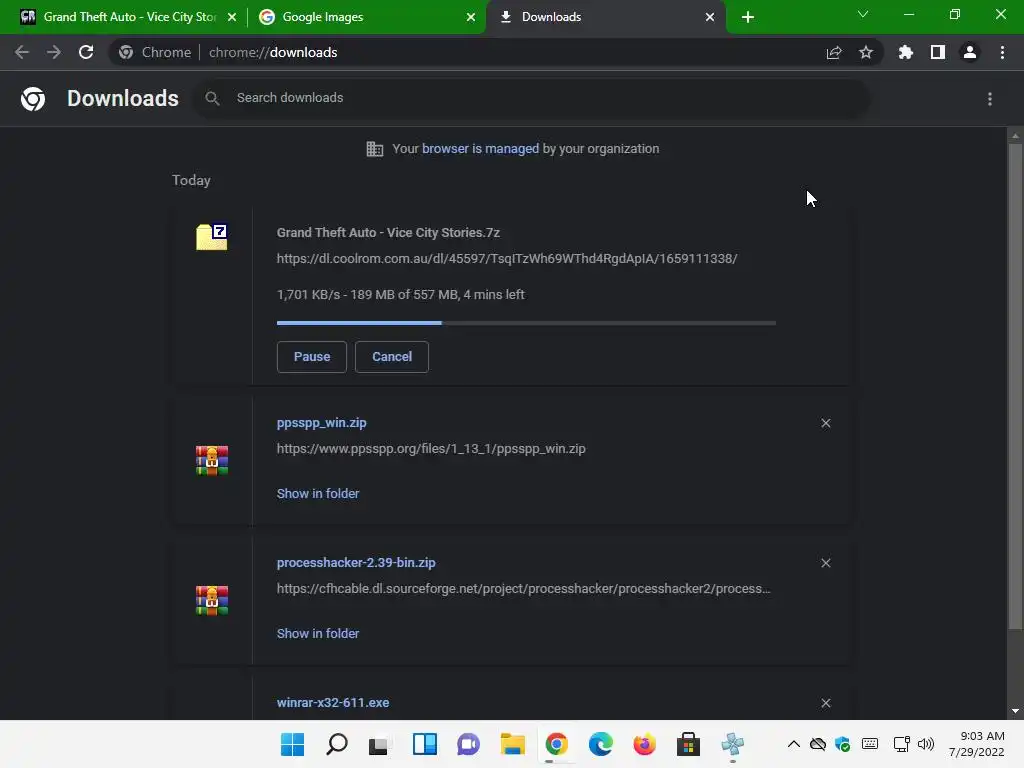1024x768 pixels.
Task: Close the Grand Theft Auto tab
Action: [232, 17]
